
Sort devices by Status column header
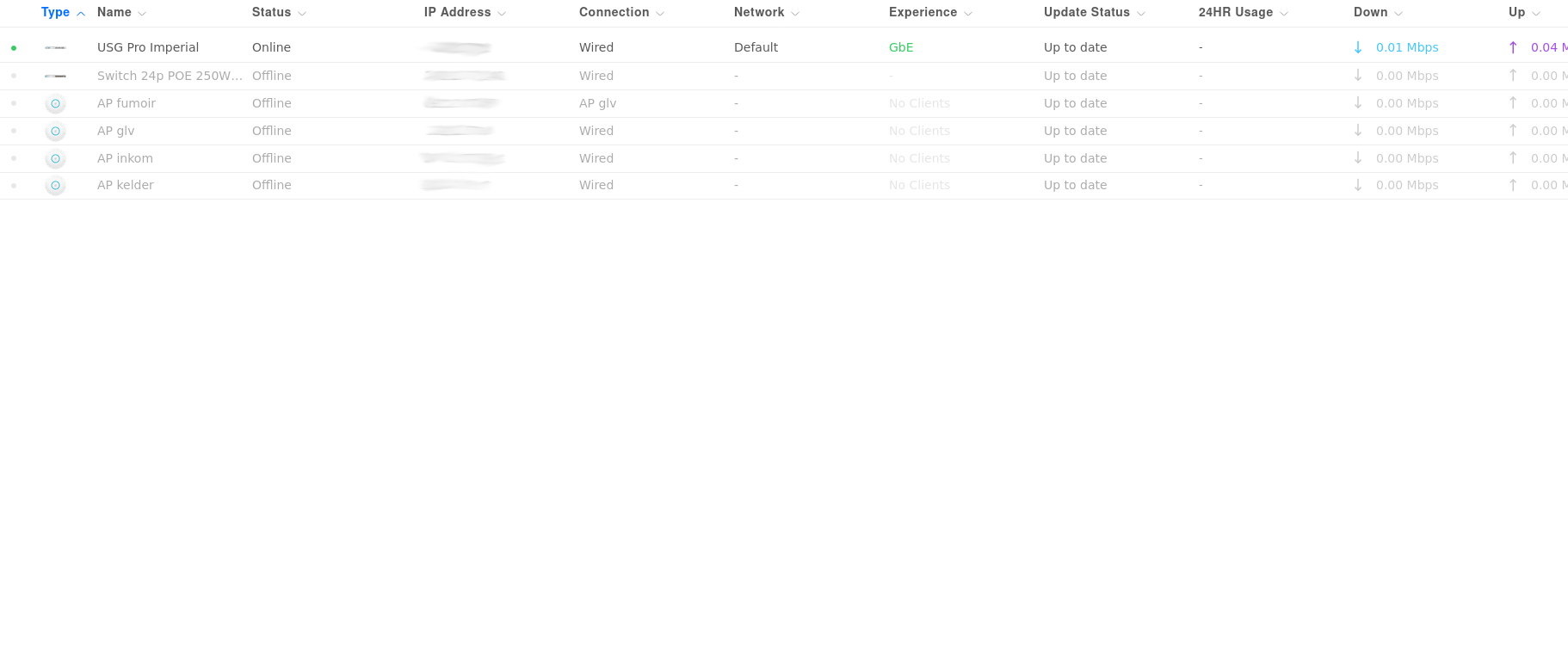[x=272, y=13]
